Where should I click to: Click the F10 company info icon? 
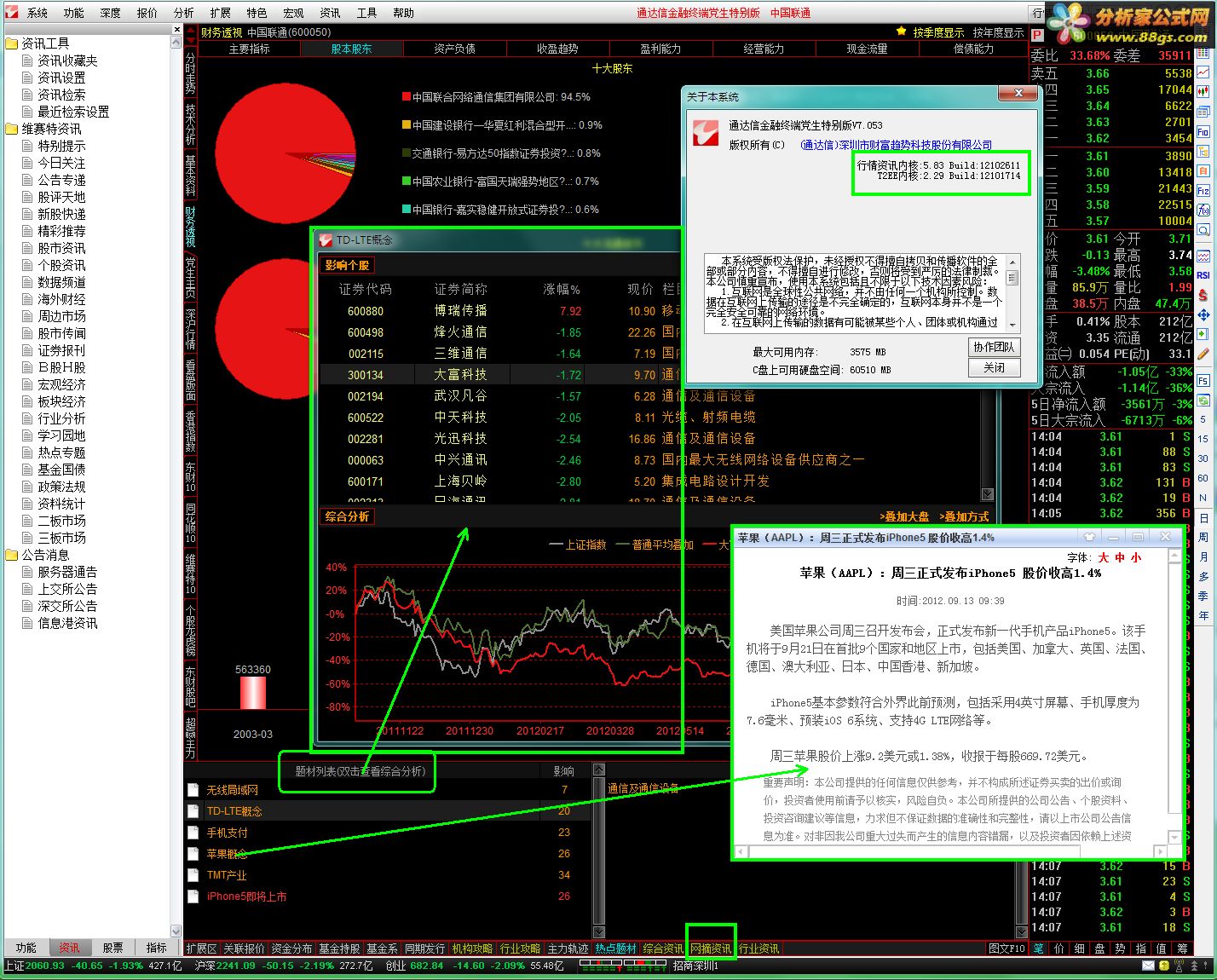point(1203,132)
